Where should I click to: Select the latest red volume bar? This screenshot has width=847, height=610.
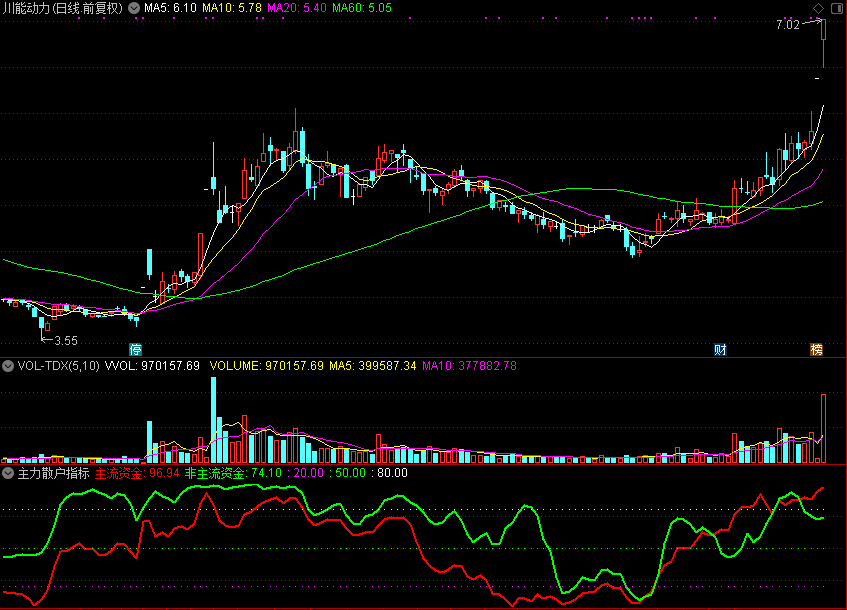[x=823, y=428]
